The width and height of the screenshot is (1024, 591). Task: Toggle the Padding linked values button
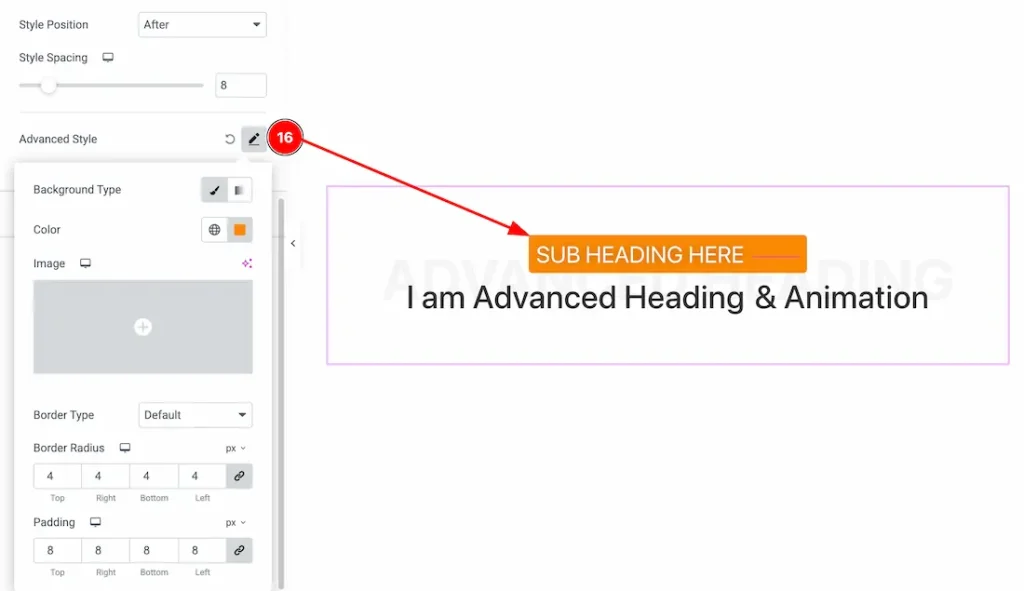[239, 550]
